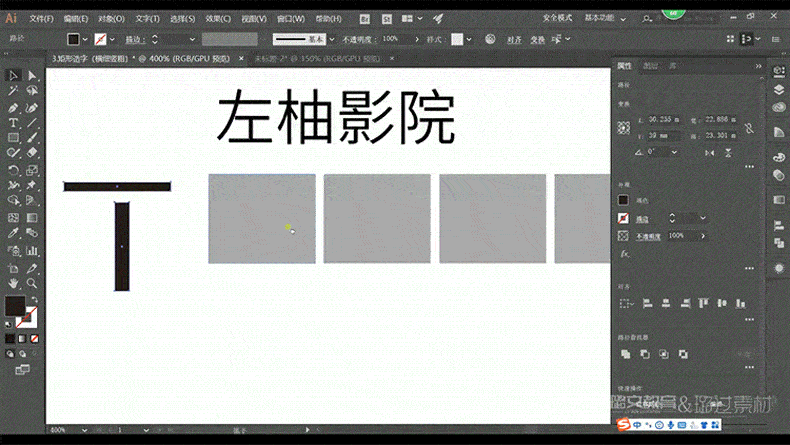This screenshot has width=790, height=445.
Task: Enable Draw Behind mode
Action: pyautogui.click(x=22, y=354)
